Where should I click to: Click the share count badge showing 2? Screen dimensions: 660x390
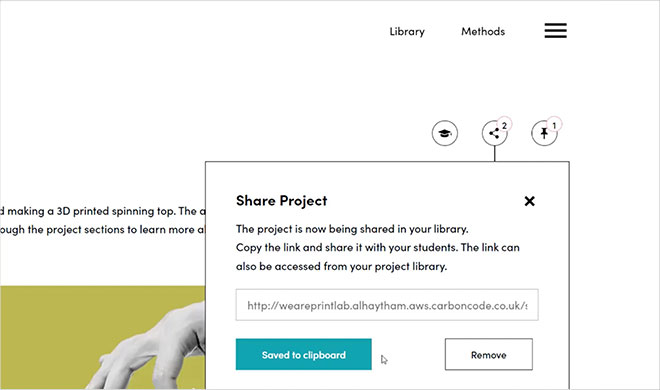[x=504, y=125]
